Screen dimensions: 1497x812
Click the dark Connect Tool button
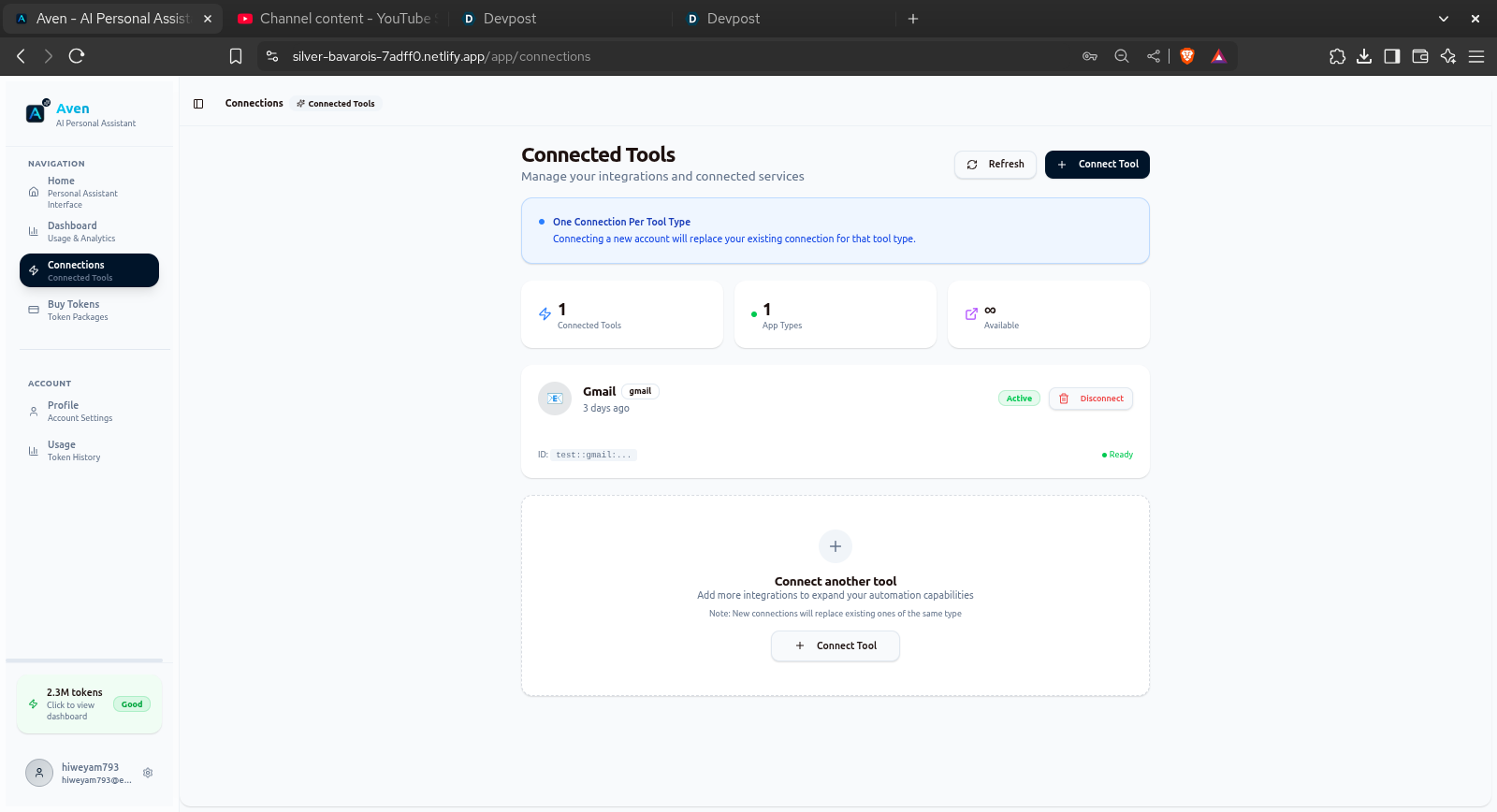click(x=1097, y=165)
